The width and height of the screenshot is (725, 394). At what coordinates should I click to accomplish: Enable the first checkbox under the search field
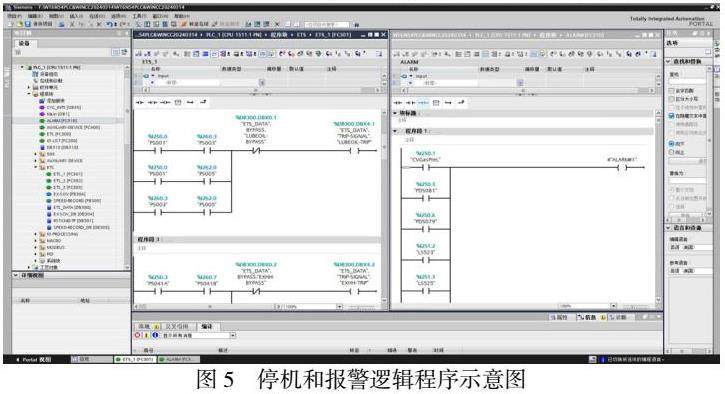click(672, 91)
